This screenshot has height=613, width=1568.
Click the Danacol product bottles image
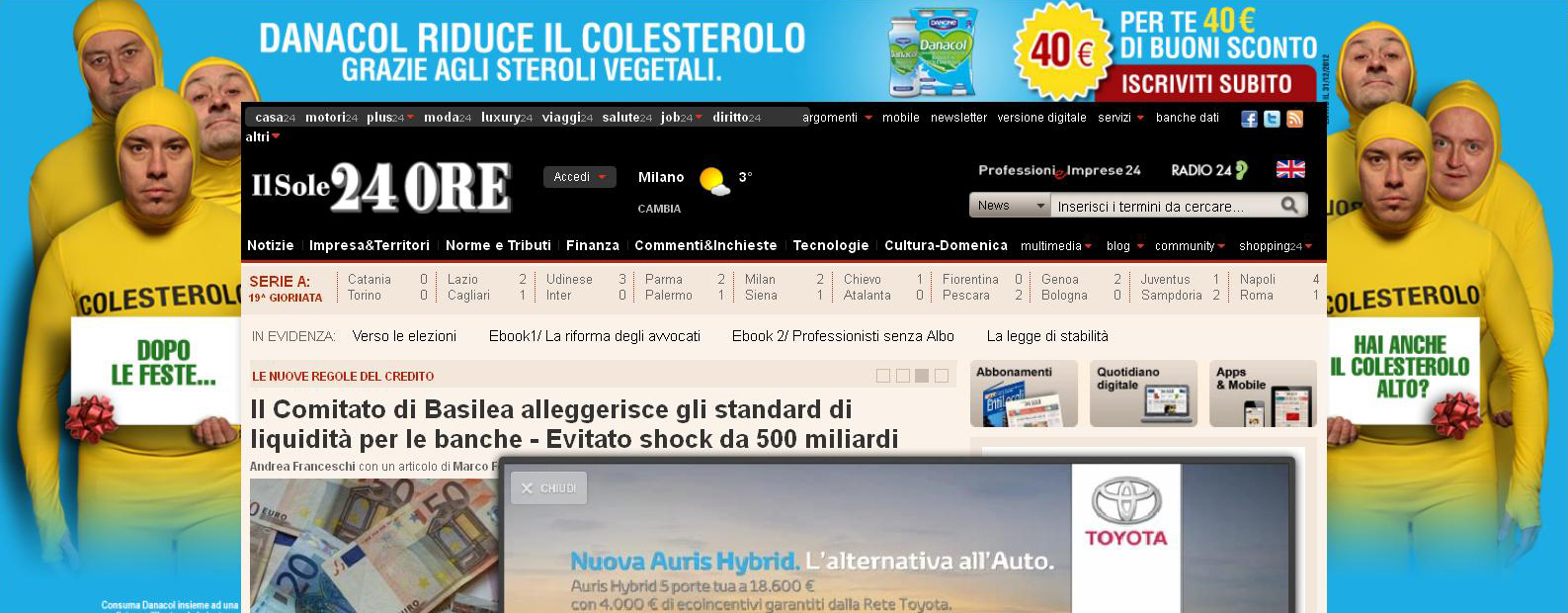pyautogui.click(x=933, y=51)
